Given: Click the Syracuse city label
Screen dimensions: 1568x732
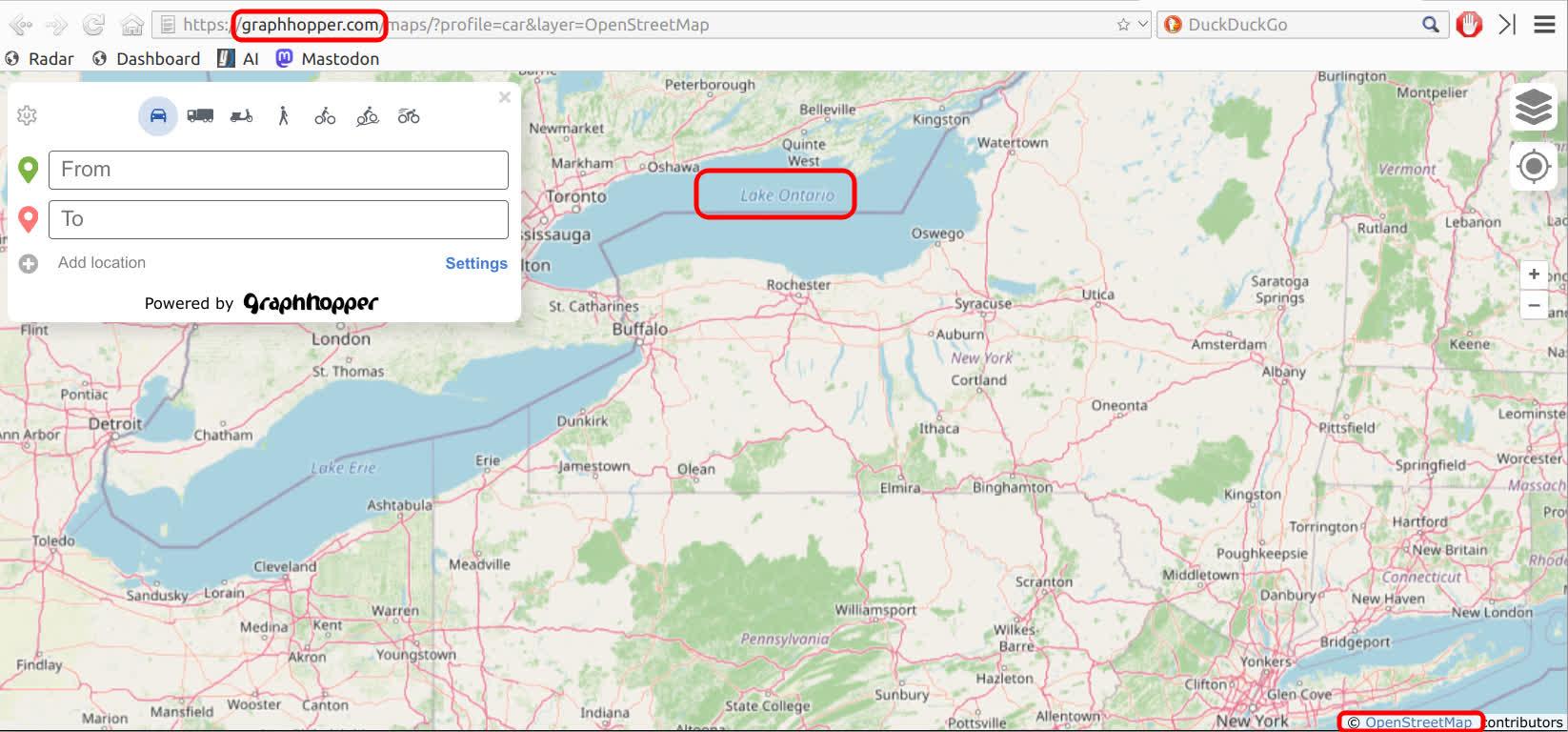Looking at the screenshot, I should (983, 304).
